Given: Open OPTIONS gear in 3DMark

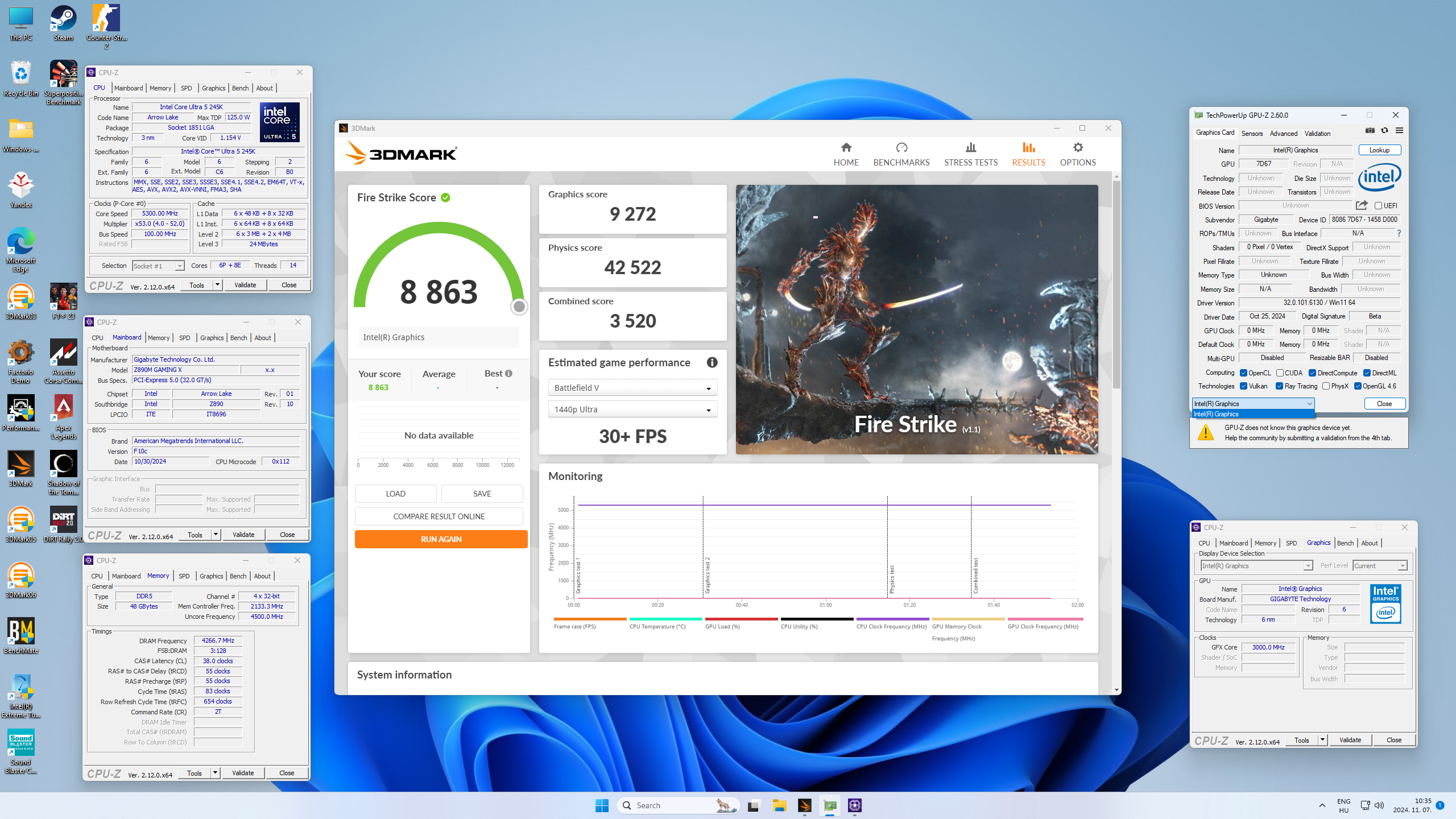Looking at the screenshot, I should pos(1077,154).
